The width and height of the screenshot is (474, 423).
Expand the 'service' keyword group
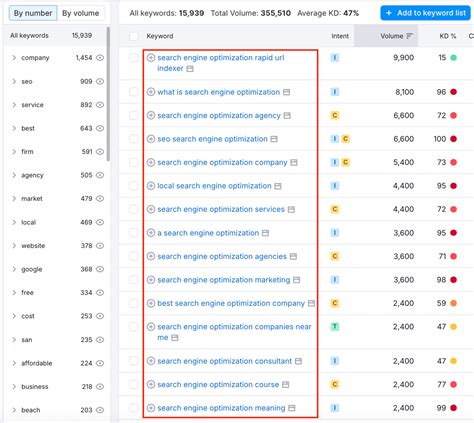[14, 105]
